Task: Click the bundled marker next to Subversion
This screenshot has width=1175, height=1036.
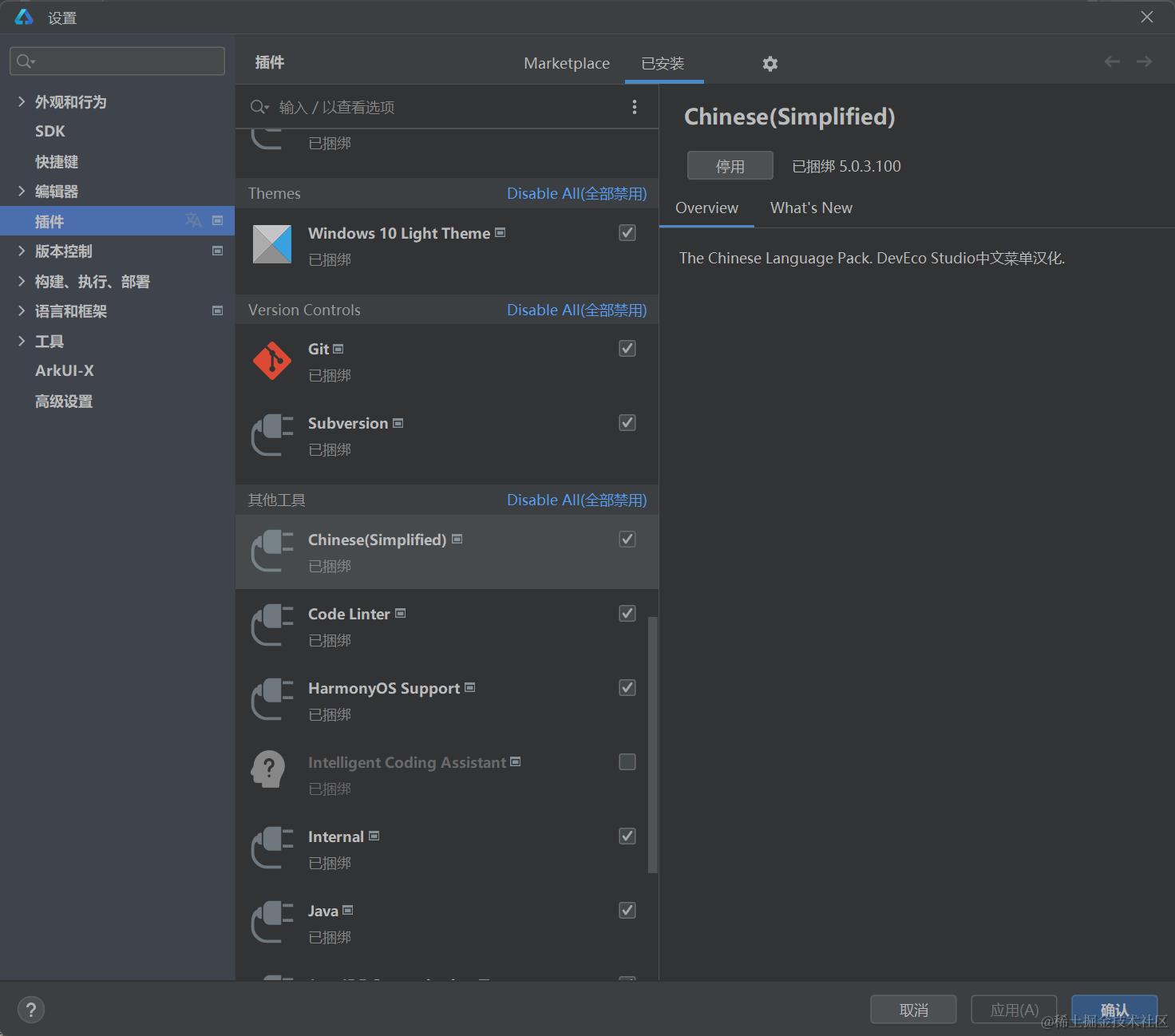Action: (398, 423)
